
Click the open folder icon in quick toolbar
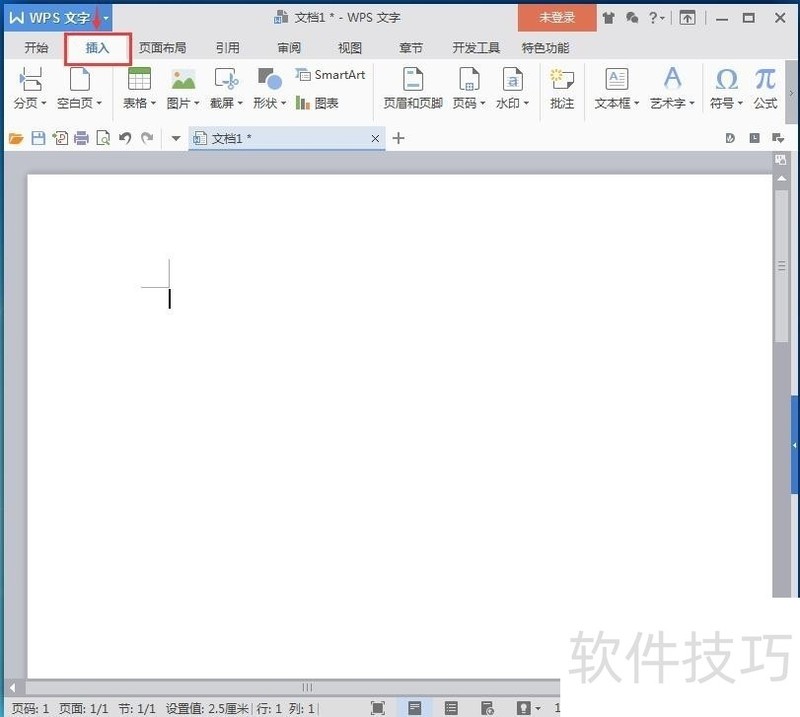[x=16, y=138]
